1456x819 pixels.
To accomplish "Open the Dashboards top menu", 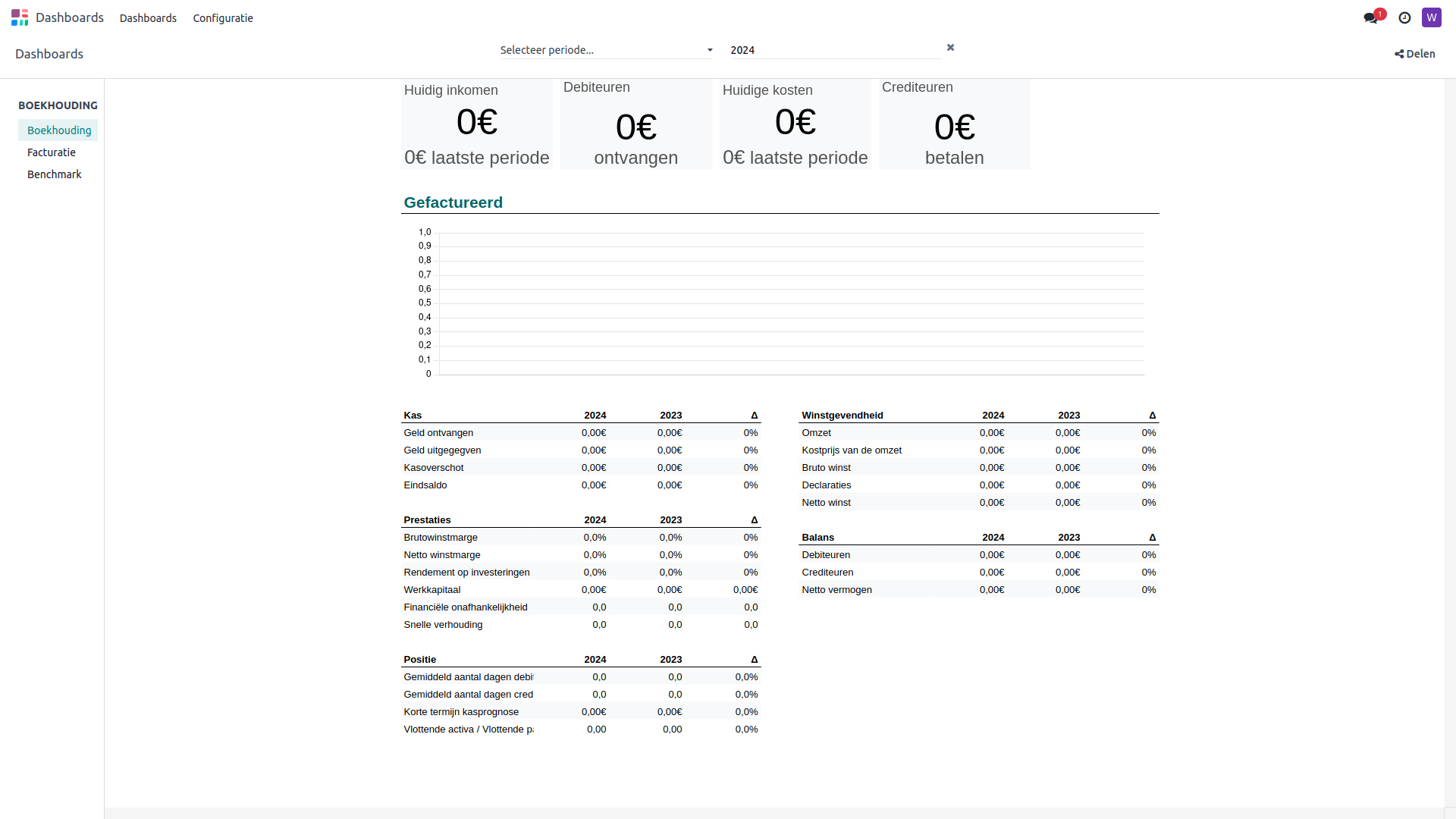I will 148,18.
